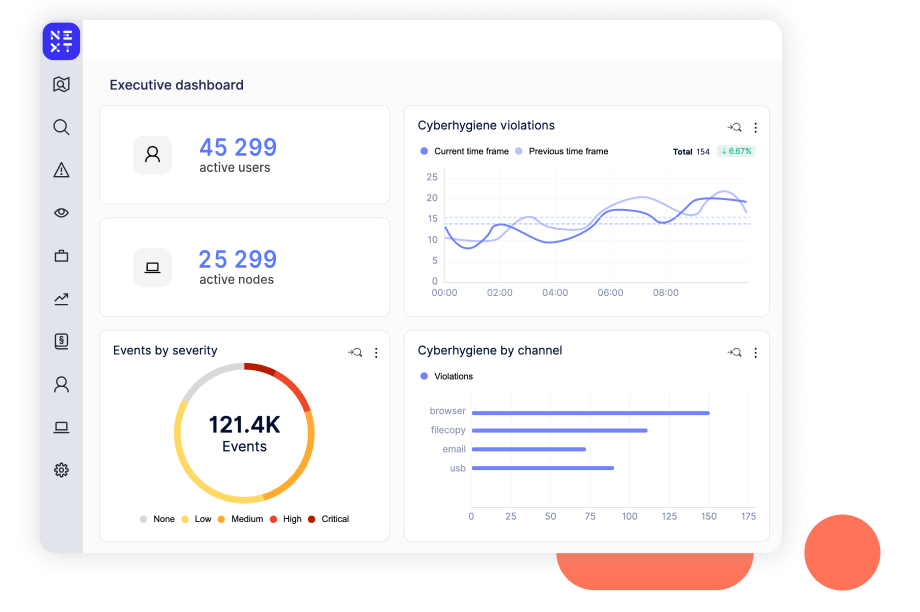
Task: Toggle Previous time frame legend series
Action: (562, 151)
